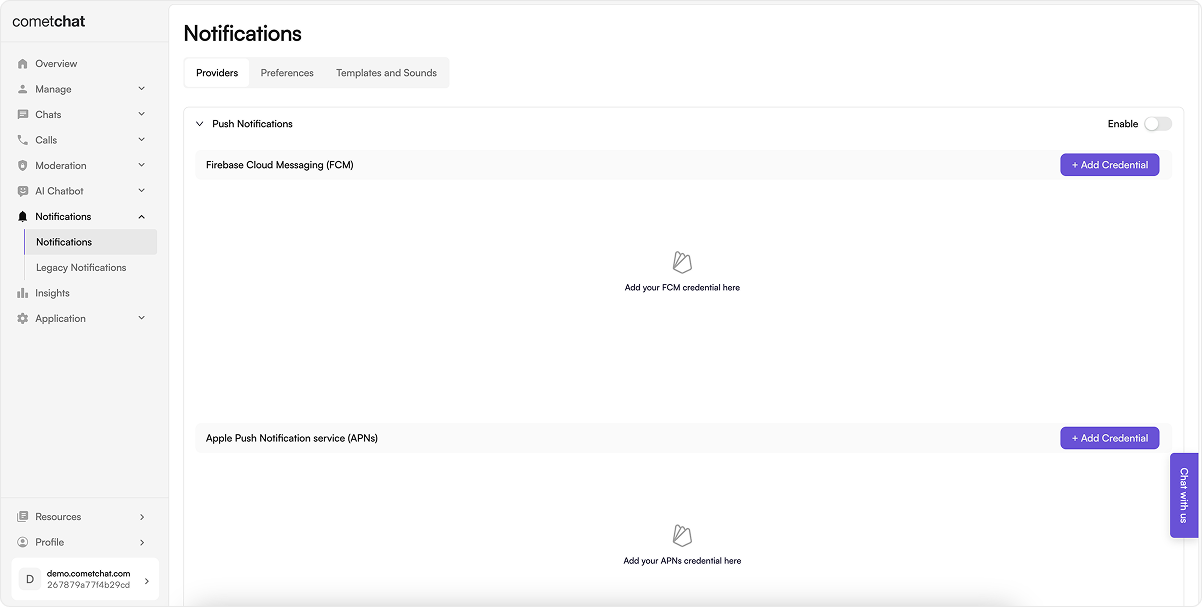Add a Firebase Cloud Messaging credential
The image size is (1202, 607).
(x=1109, y=164)
